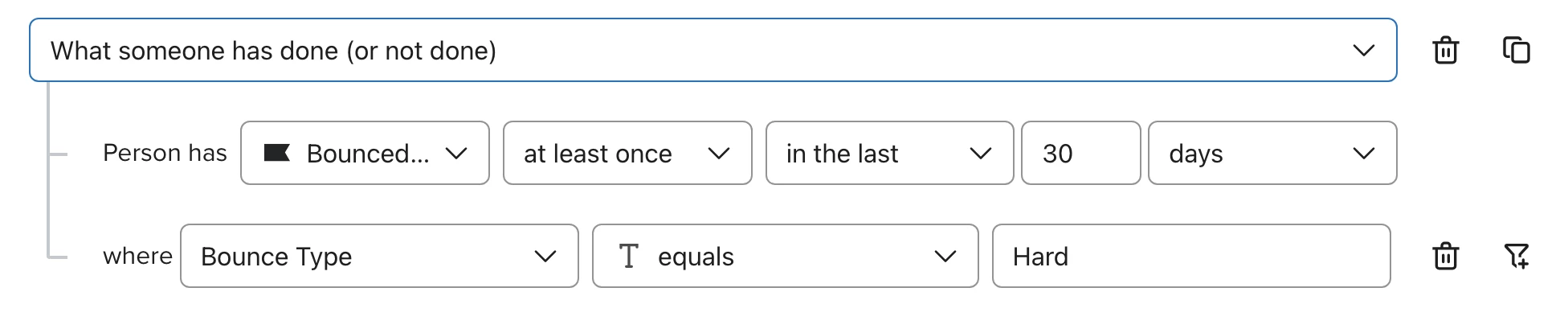
Task: Open the "in the last" timeframe dropdown
Action: tap(889, 153)
